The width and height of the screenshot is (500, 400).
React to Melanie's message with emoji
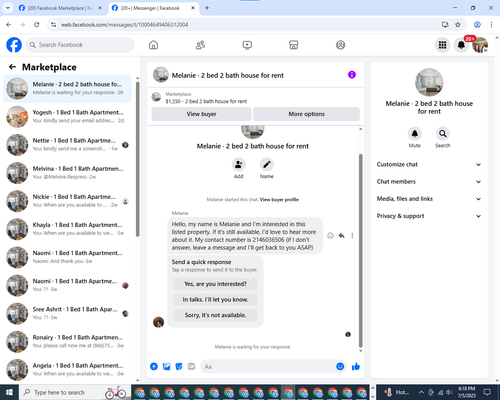point(330,236)
